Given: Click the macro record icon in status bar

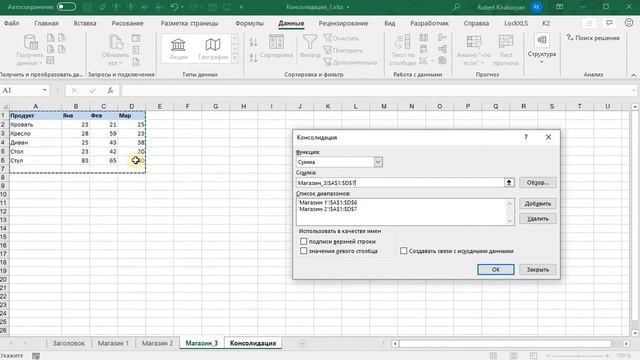Looking at the screenshot, I should click(36, 356).
